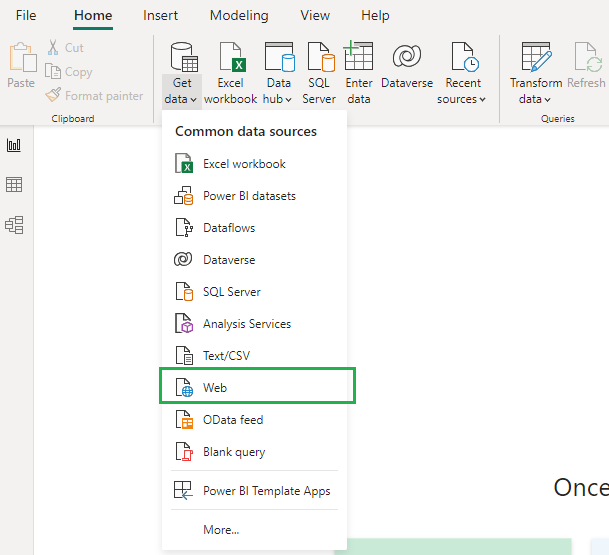Image resolution: width=609 pixels, height=555 pixels.
Task: Click the Cut scissors icon
Action: point(53,47)
